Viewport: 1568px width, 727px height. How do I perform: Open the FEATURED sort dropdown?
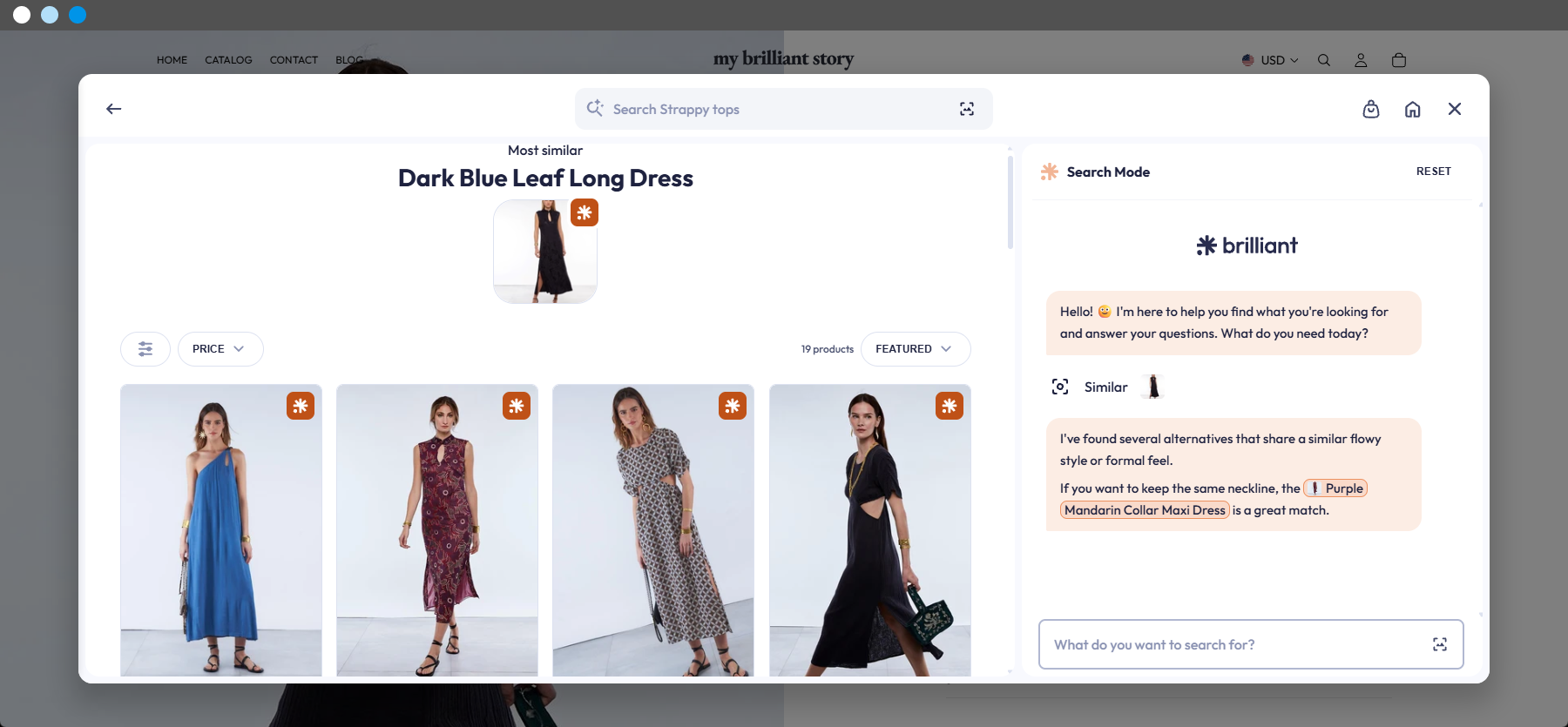(916, 349)
